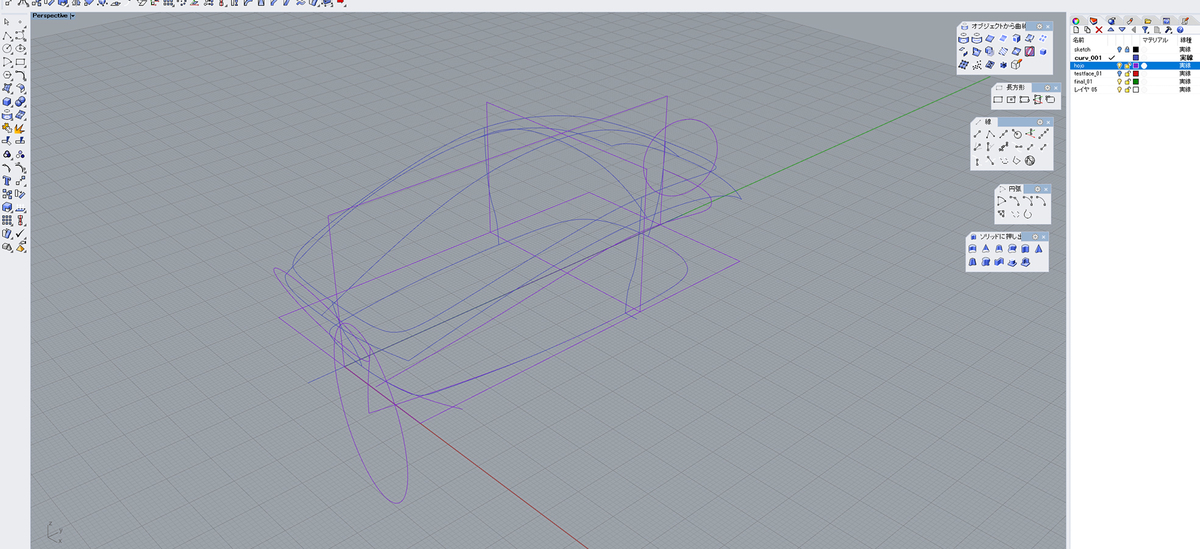This screenshot has width=1200, height=549.
Task: Click the grey left triangle in layer toolbar
Action: [1134, 30]
